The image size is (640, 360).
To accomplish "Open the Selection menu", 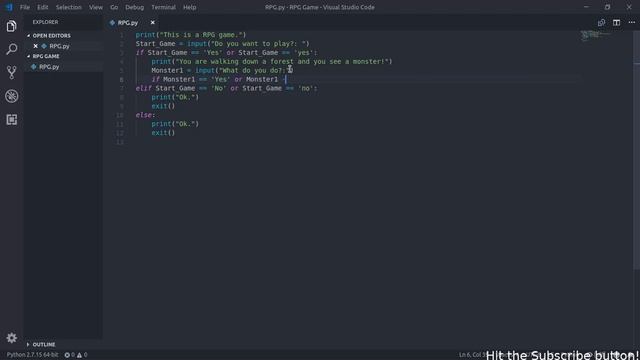I will pos(69,7).
